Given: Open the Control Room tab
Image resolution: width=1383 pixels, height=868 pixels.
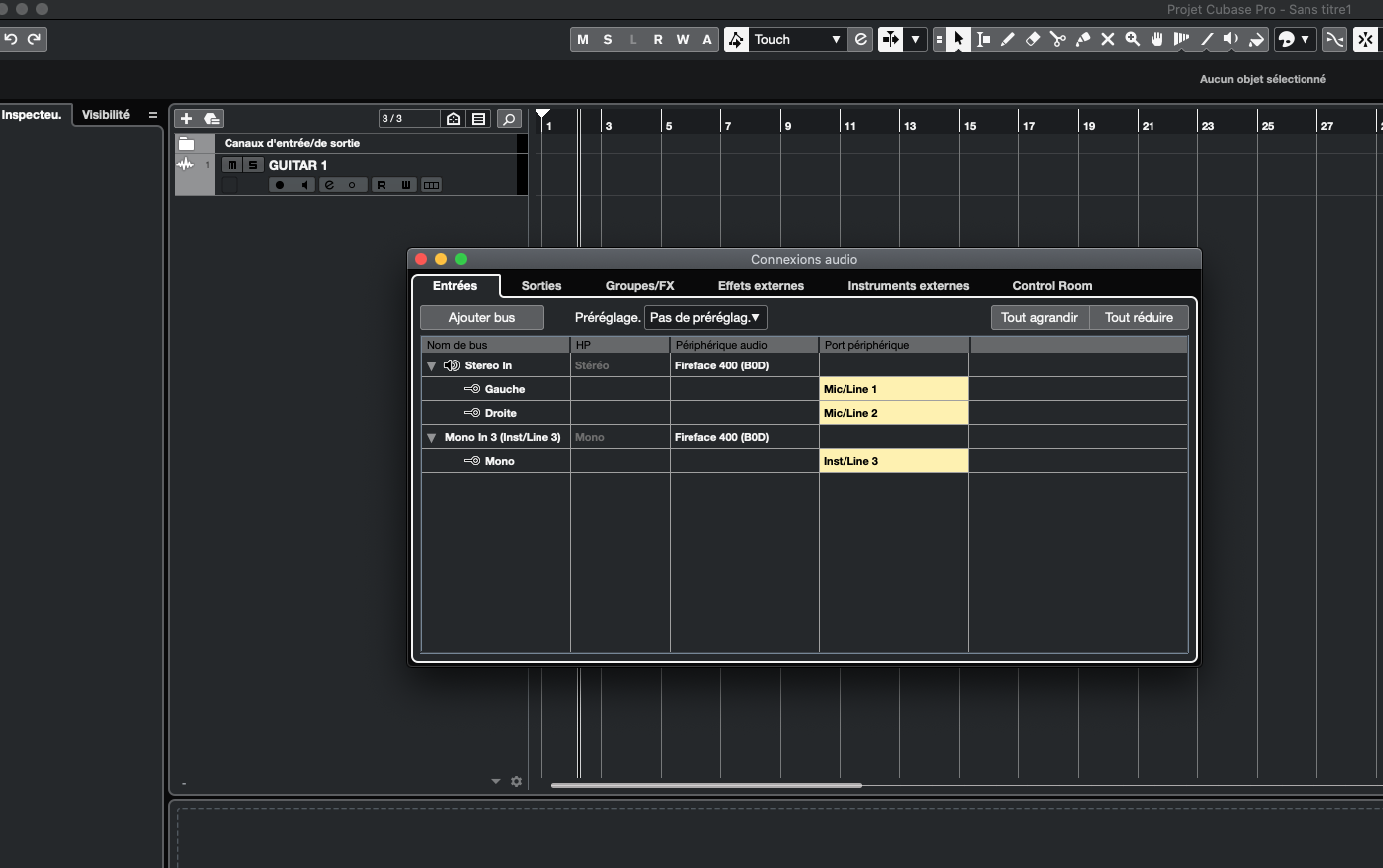Looking at the screenshot, I should click(x=1052, y=286).
